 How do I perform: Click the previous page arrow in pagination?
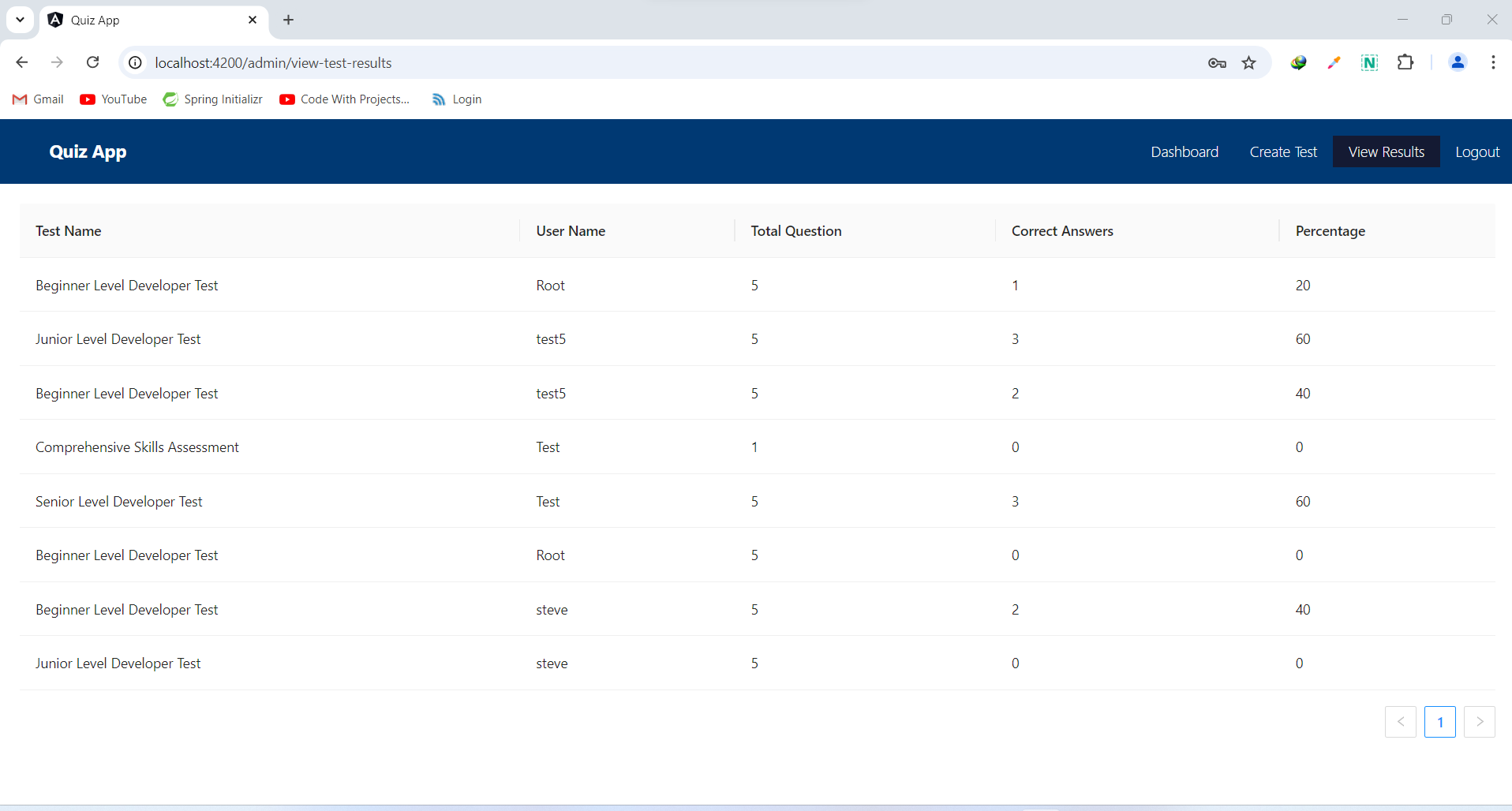click(x=1401, y=722)
